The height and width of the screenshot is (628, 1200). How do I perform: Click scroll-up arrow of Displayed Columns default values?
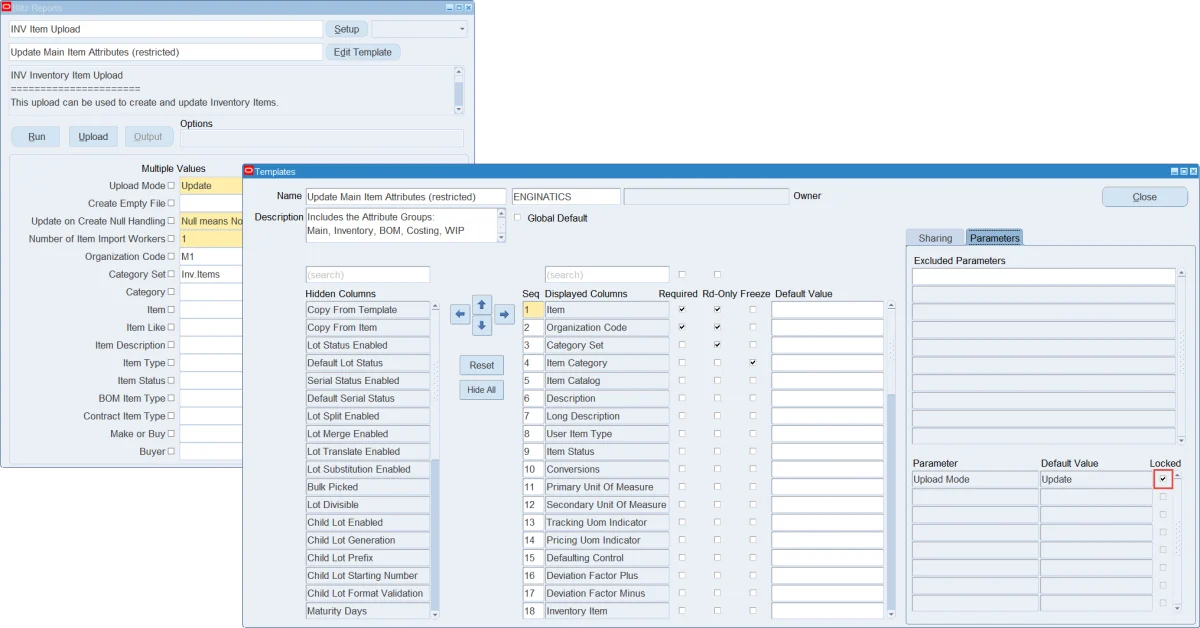[x=890, y=307]
